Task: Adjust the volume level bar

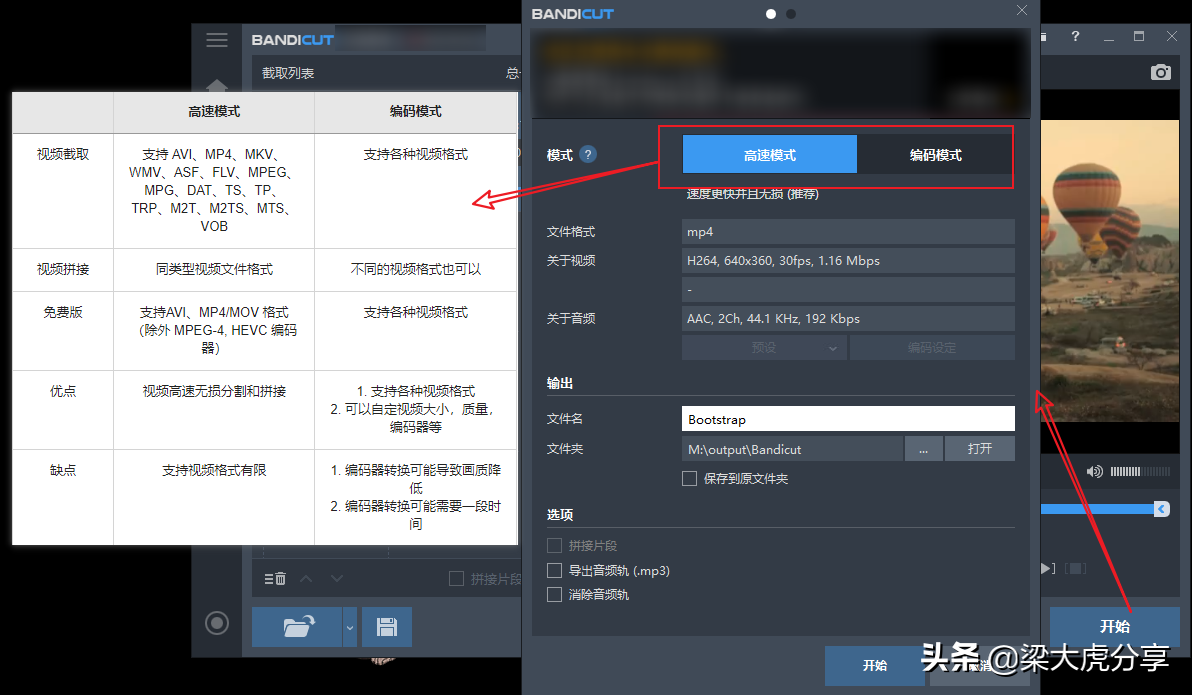Action: click(1140, 471)
